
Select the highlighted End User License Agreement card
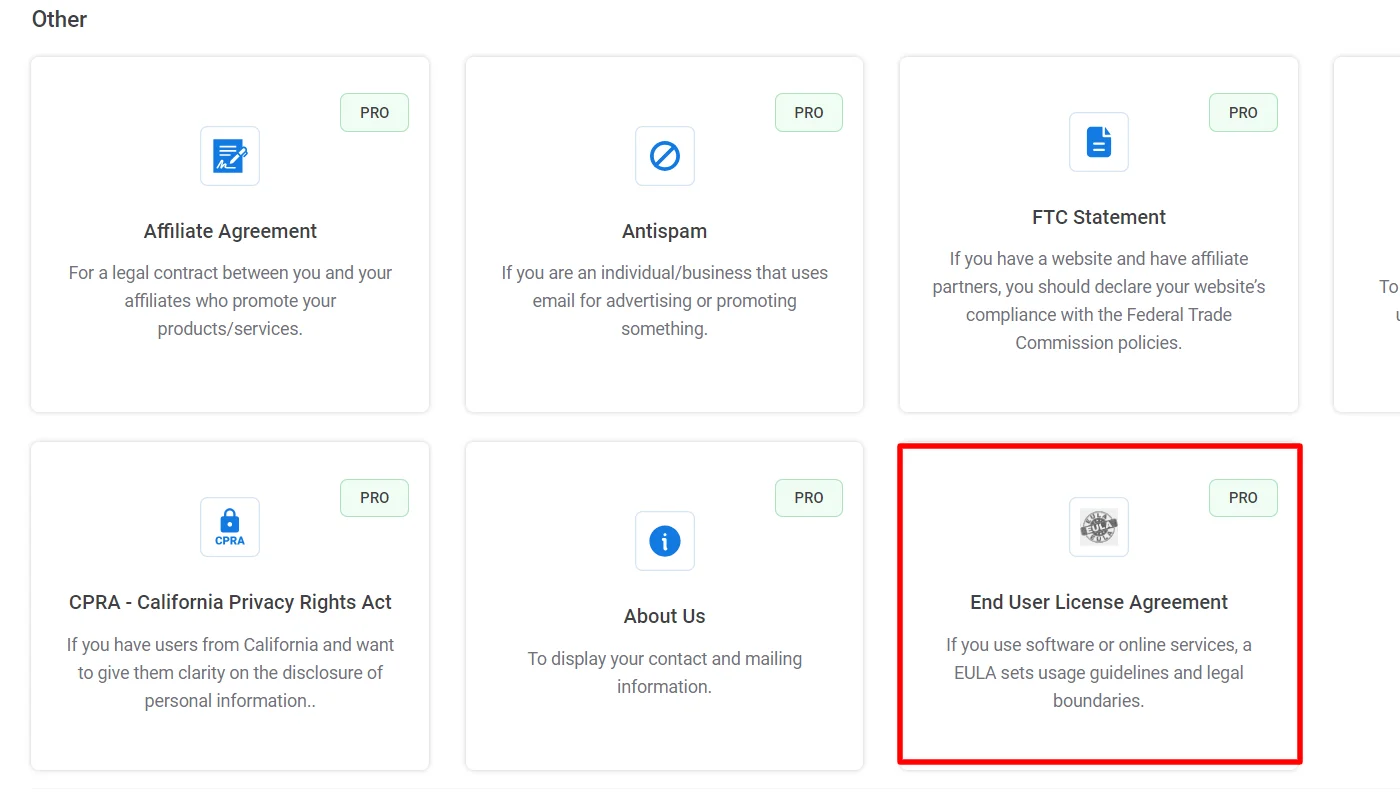pyautogui.click(x=1098, y=605)
